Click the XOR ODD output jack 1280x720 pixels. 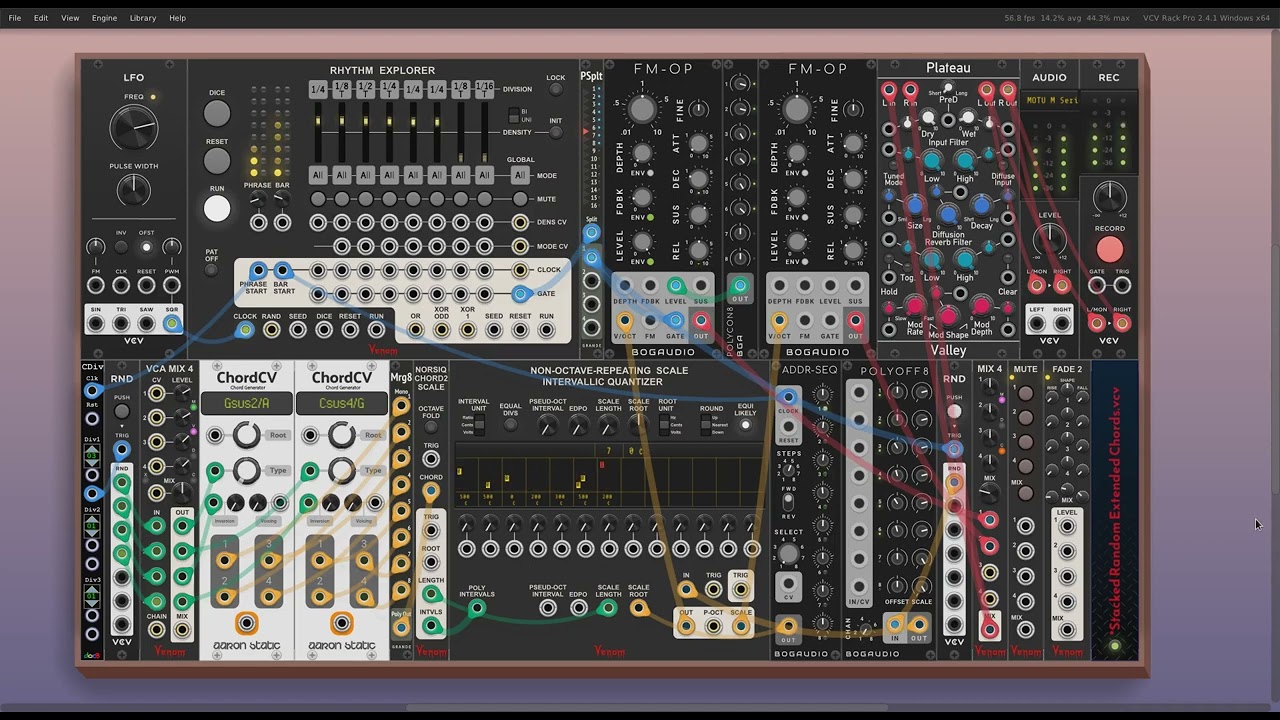(441, 329)
